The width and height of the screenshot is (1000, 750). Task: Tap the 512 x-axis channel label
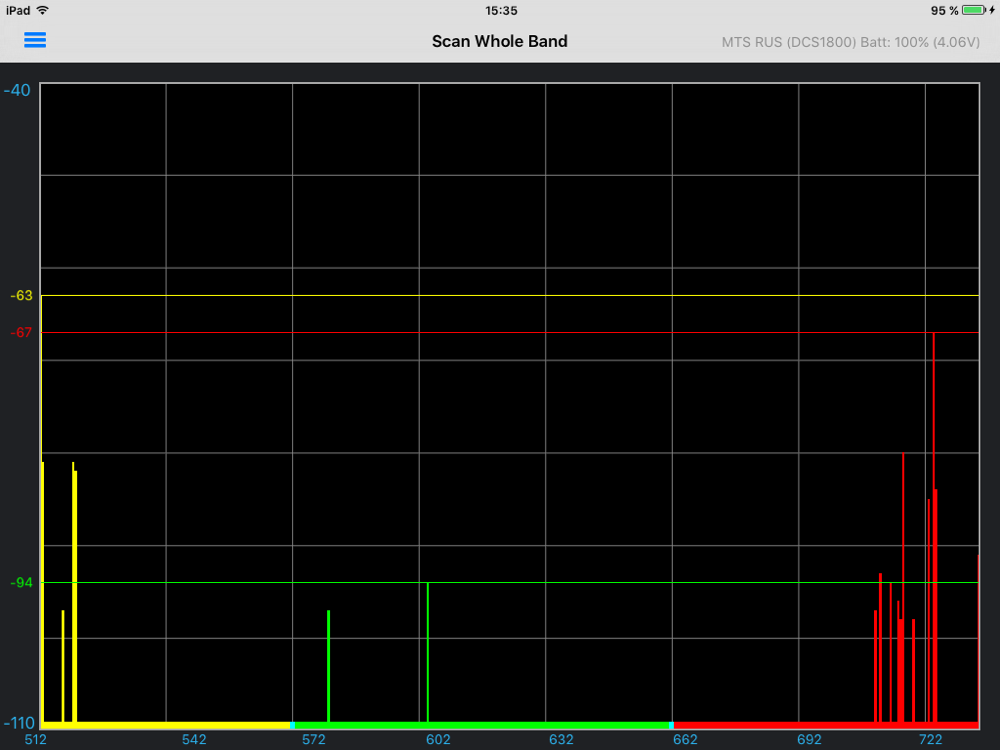[x=36, y=740]
